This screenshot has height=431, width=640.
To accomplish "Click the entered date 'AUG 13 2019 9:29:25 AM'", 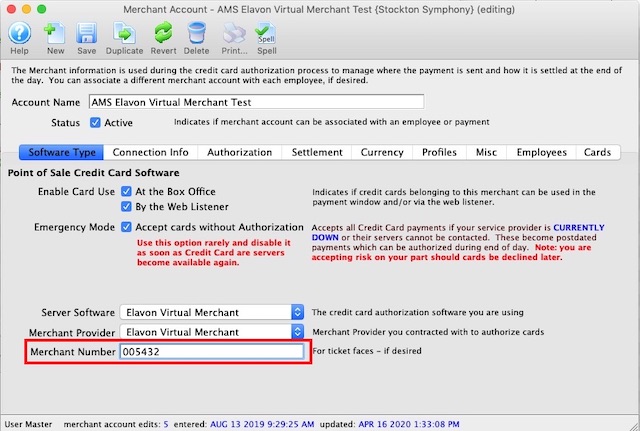I will click(262, 424).
